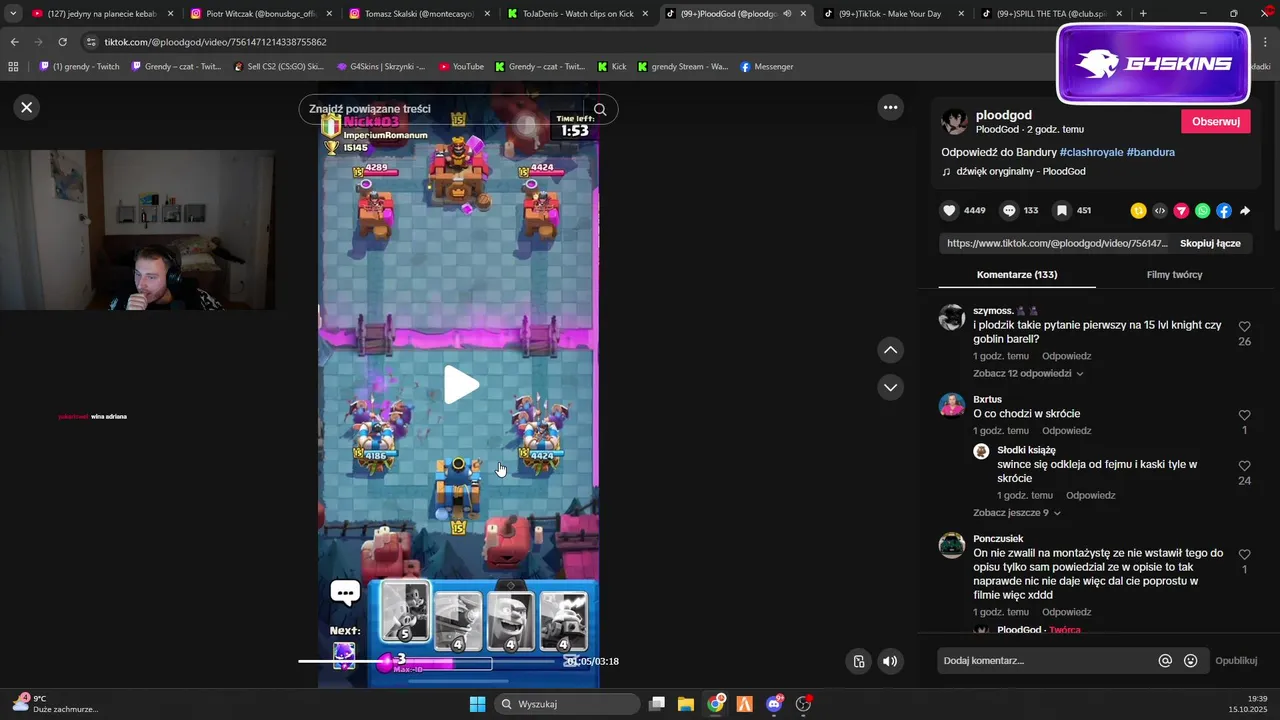Share the video to Facebook

coord(1224,211)
